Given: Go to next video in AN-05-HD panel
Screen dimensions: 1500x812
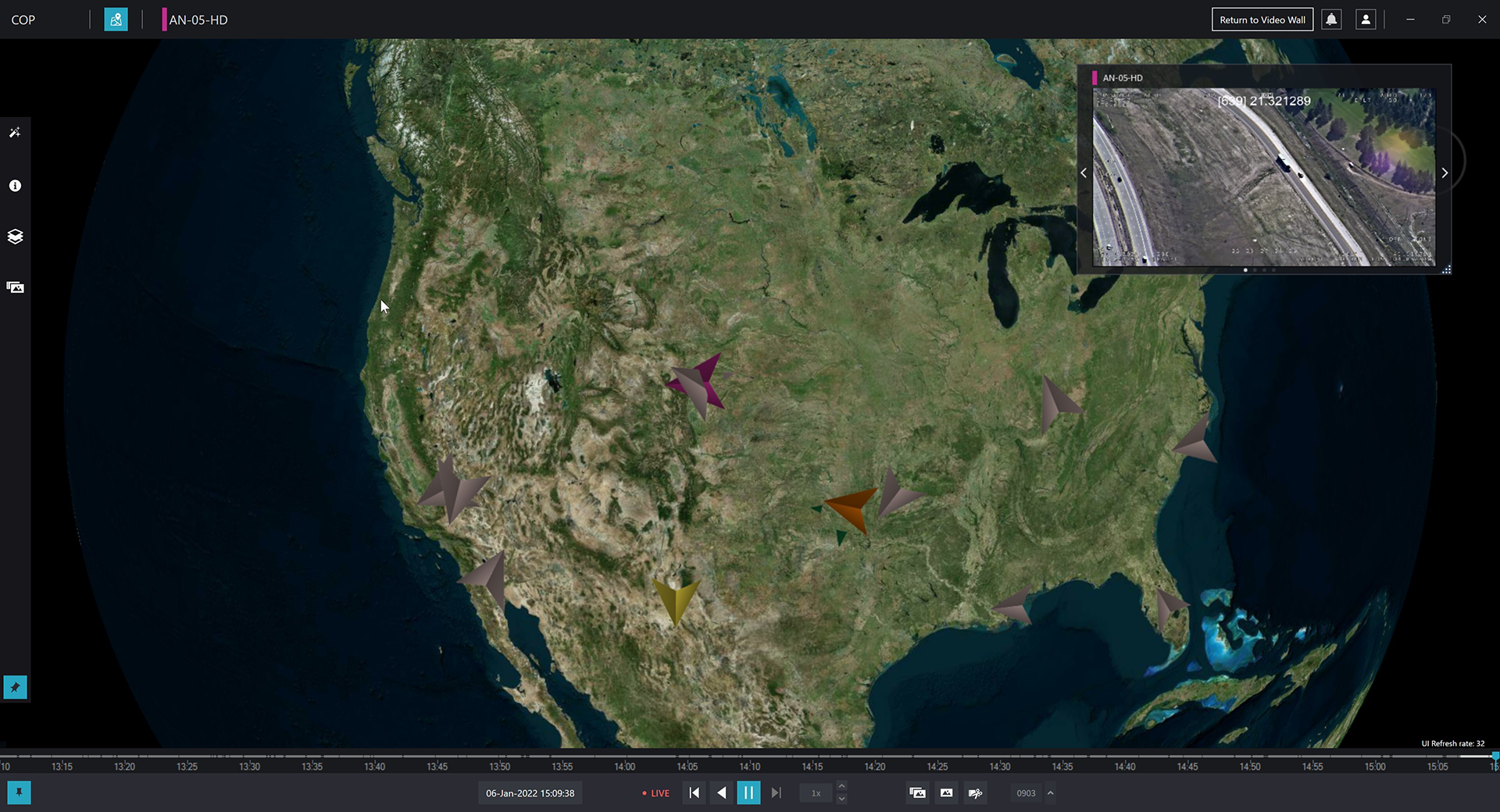Looking at the screenshot, I should point(1445,173).
